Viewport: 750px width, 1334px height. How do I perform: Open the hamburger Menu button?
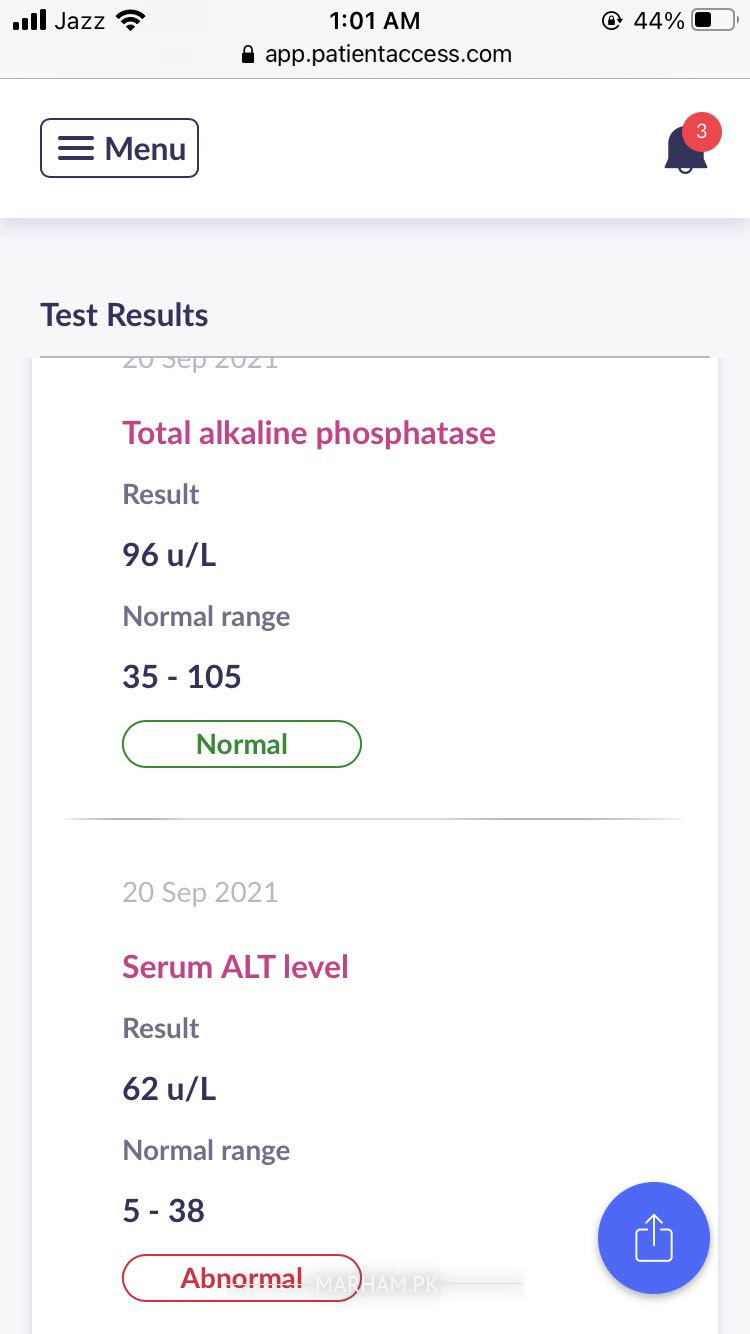tap(119, 148)
